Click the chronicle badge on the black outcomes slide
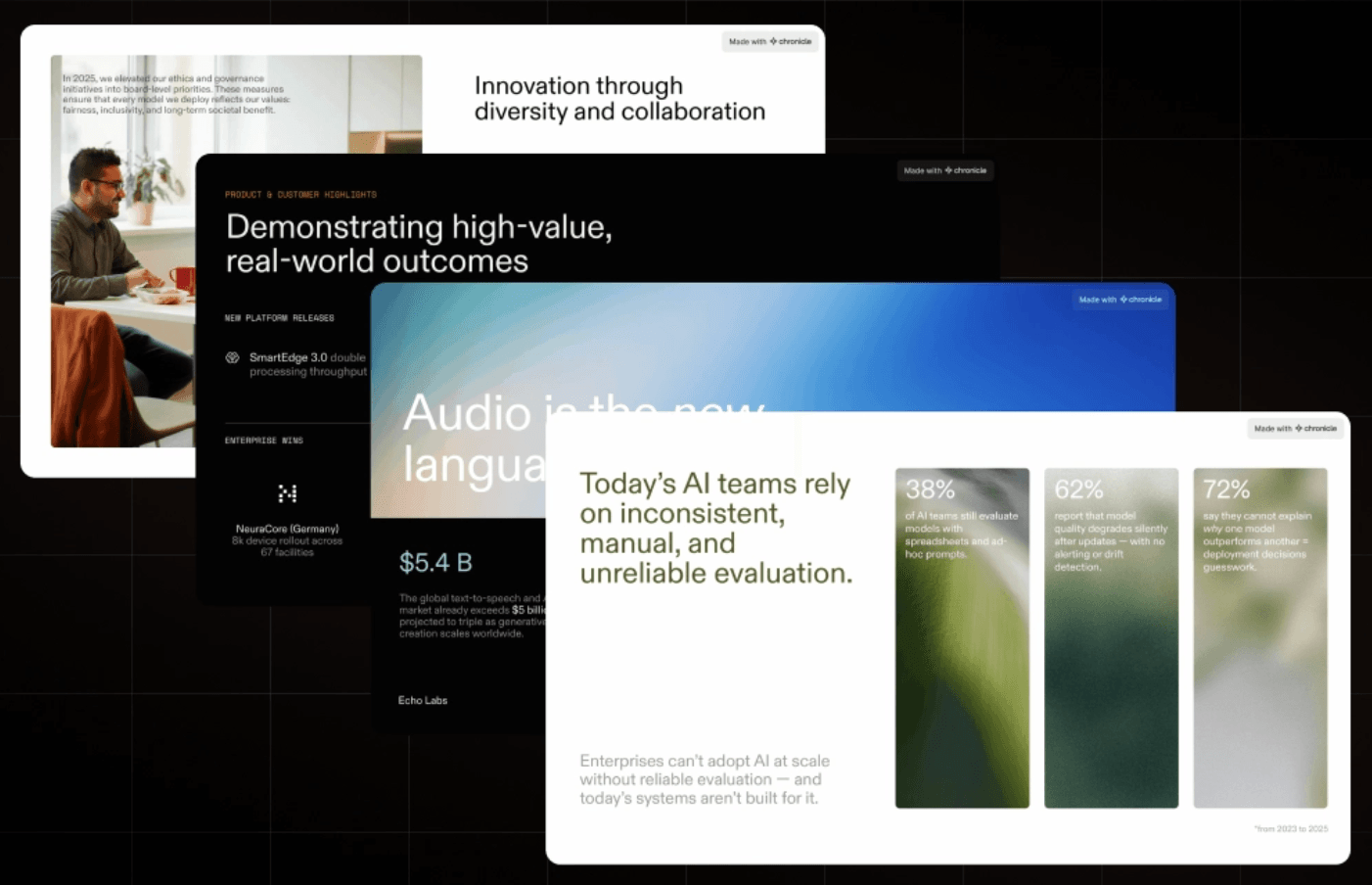The image size is (1372, 885). [945, 171]
